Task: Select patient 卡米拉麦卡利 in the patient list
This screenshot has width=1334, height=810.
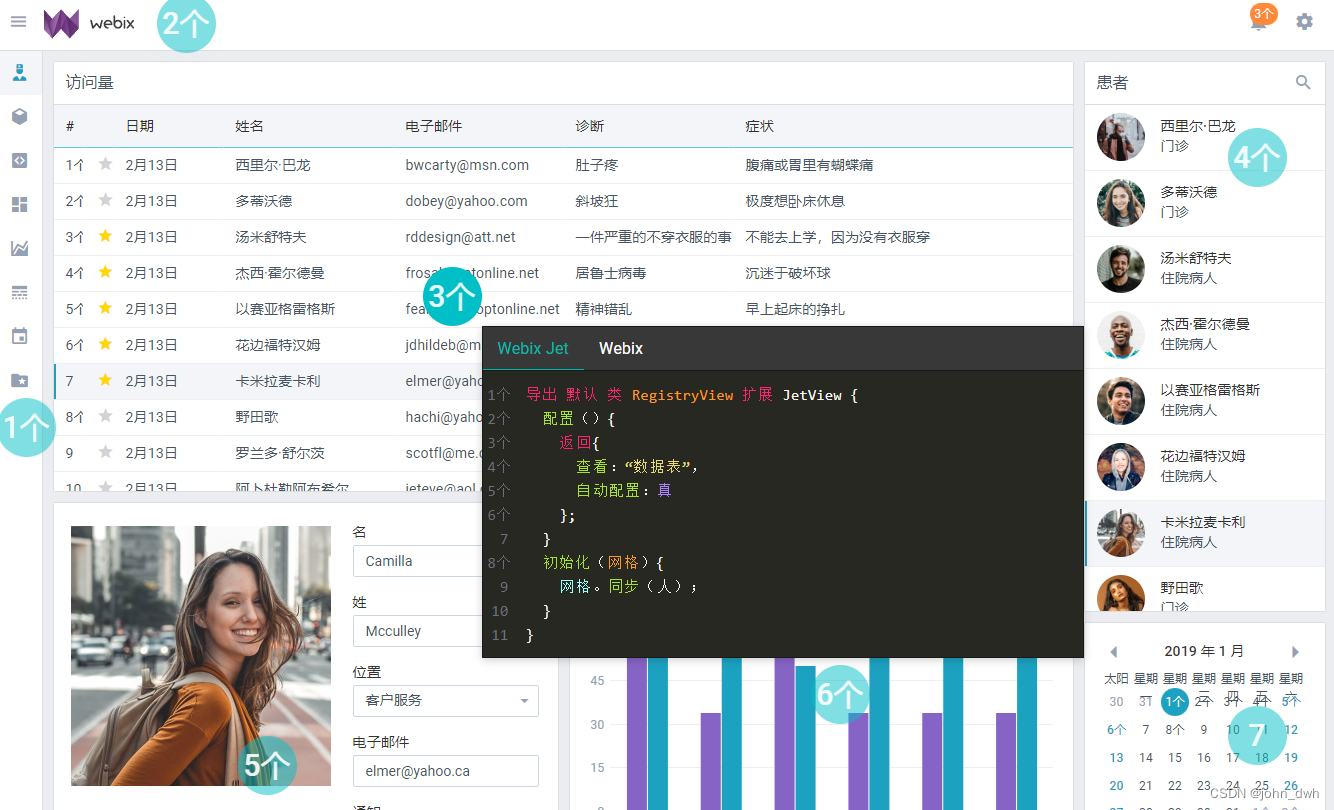Action: 1205,534
